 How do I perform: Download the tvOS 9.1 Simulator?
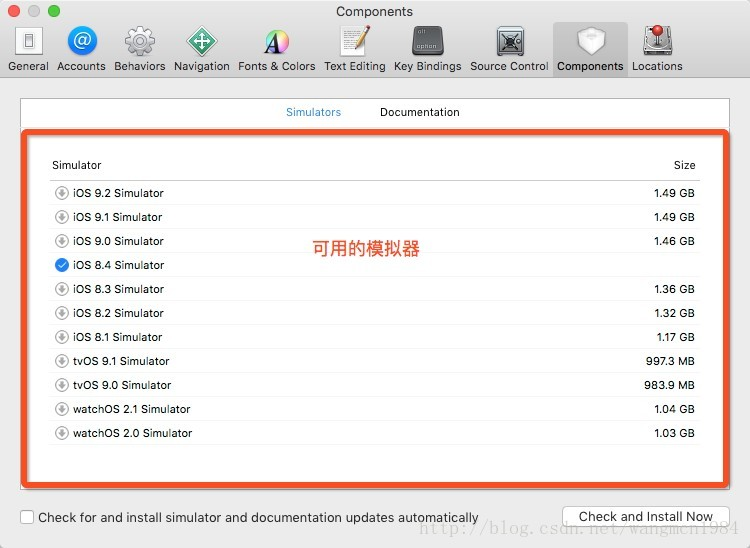tap(61, 361)
